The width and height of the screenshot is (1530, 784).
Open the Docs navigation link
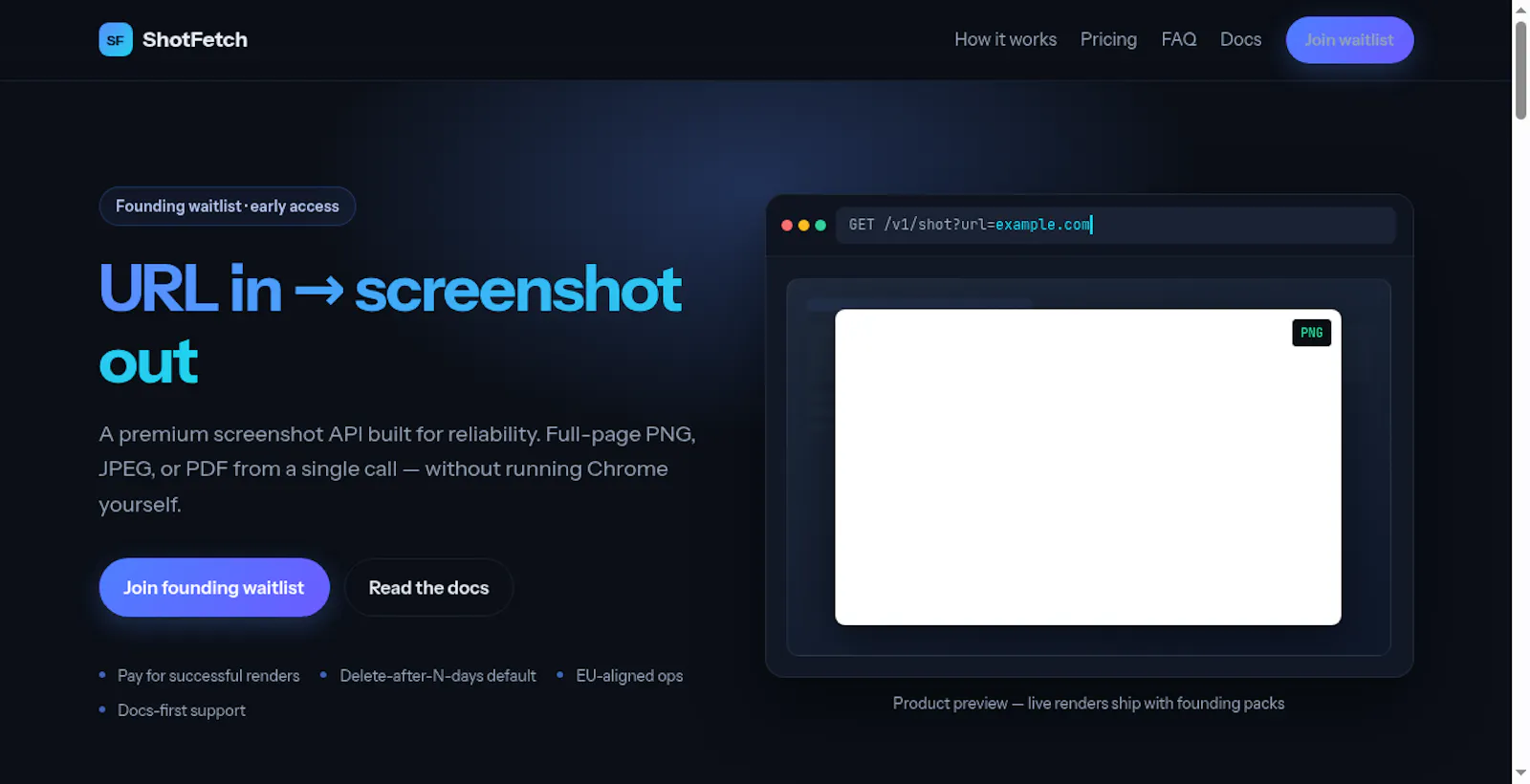pyautogui.click(x=1240, y=39)
